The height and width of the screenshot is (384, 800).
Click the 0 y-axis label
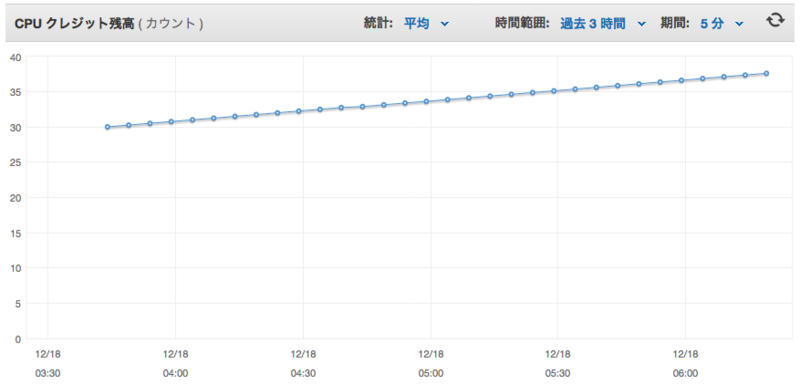[x=18, y=339]
